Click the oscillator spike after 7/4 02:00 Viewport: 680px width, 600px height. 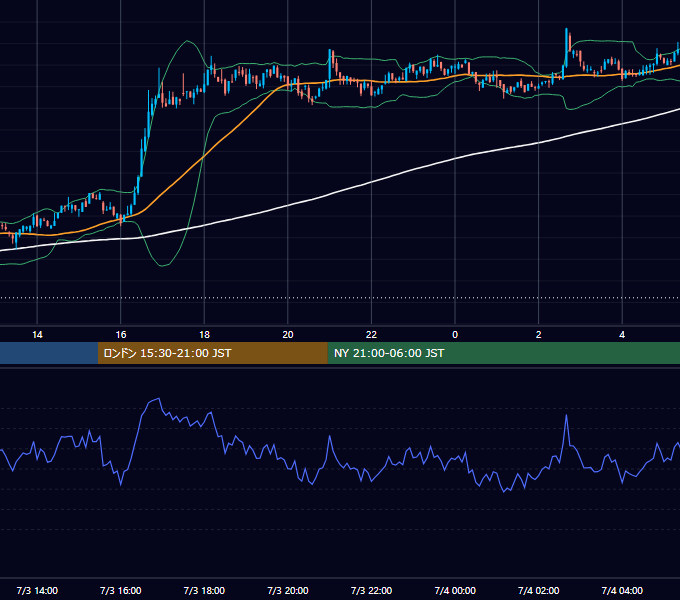[x=566, y=416]
